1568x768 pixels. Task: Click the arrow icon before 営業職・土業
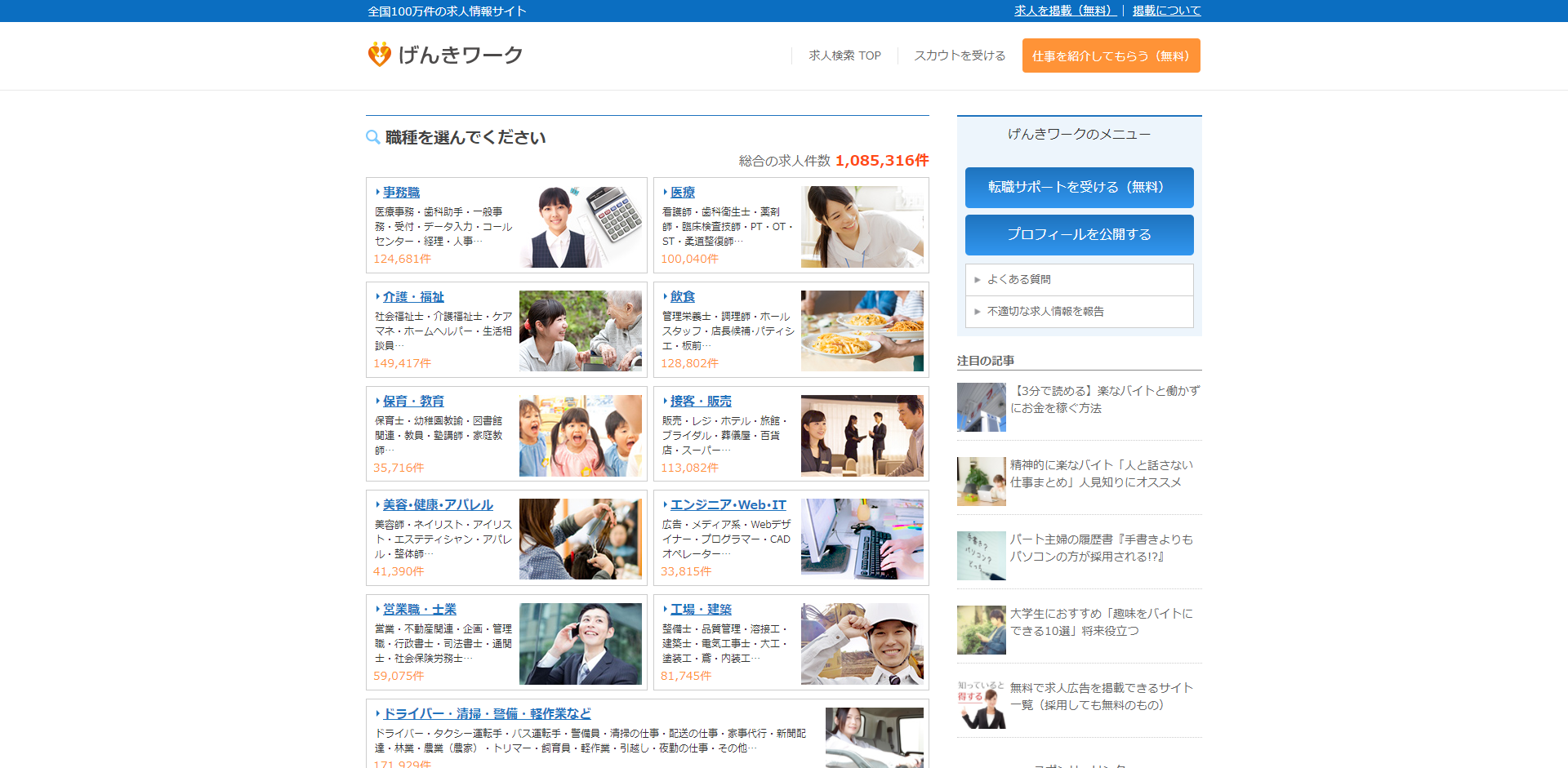pos(377,609)
